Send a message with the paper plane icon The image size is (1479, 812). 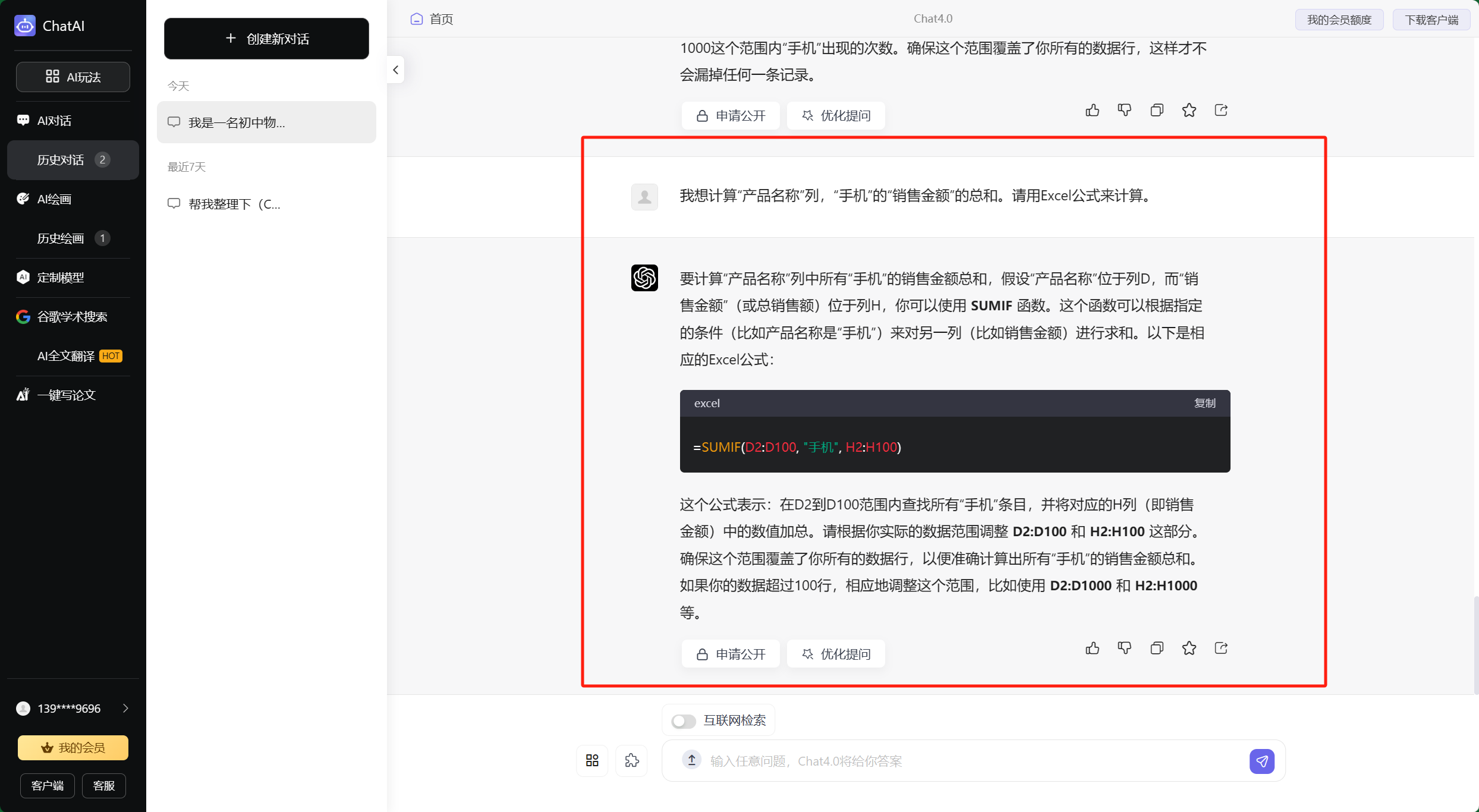(1263, 761)
